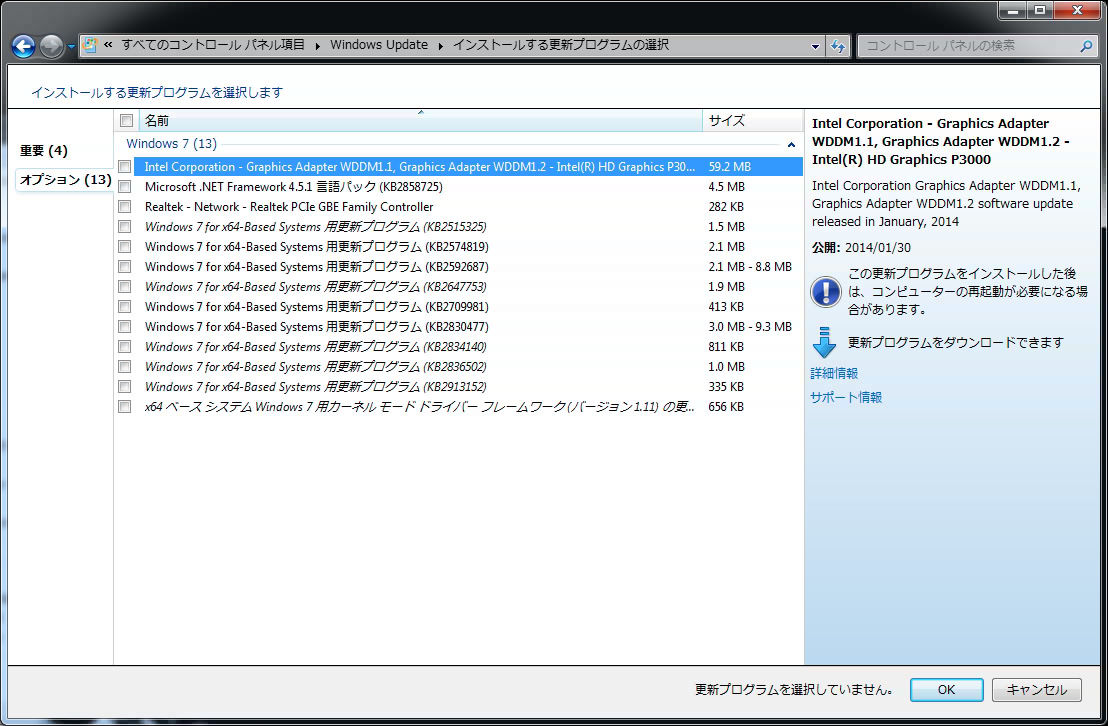The width and height of the screenshot is (1108, 726).
Task: Maximize the Windows Update window
Action: click(1040, 10)
